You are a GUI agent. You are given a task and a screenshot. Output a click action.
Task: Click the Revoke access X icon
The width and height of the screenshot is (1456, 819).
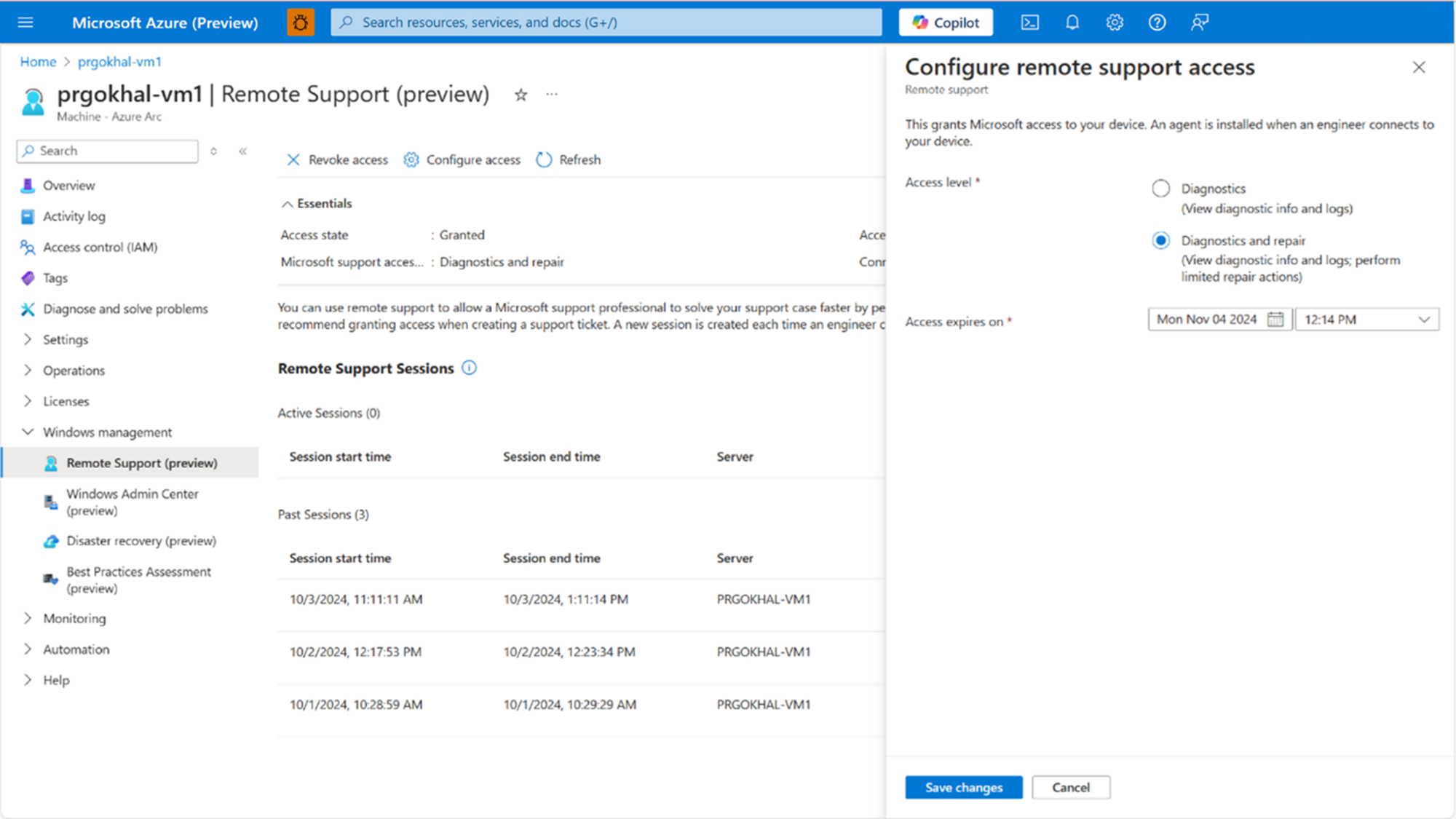[x=293, y=159]
